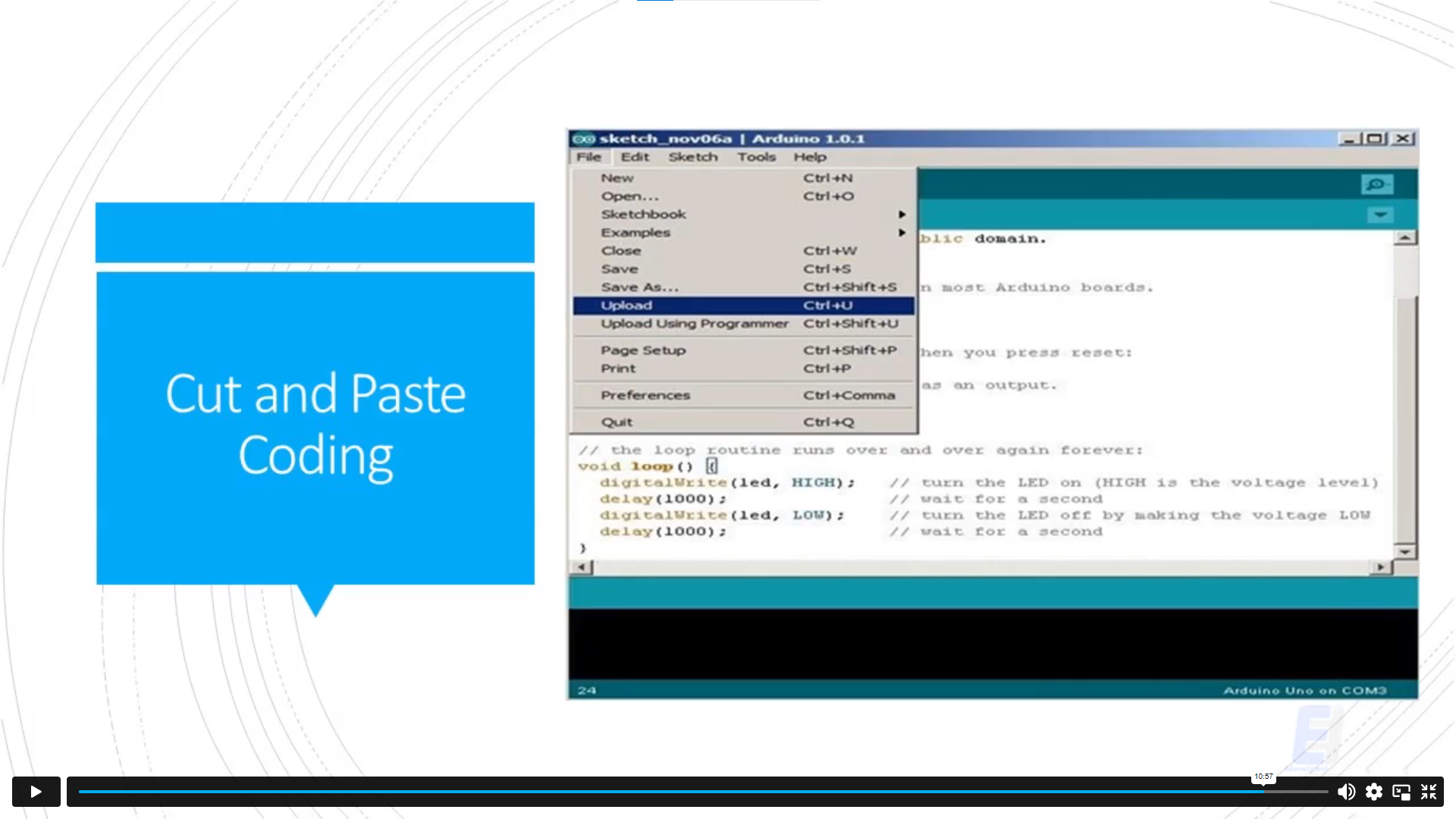Viewport: 1456px width, 819px height.
Task: Open Preferences from File menu
Action: pyautogui.click(x=644, y=395)
